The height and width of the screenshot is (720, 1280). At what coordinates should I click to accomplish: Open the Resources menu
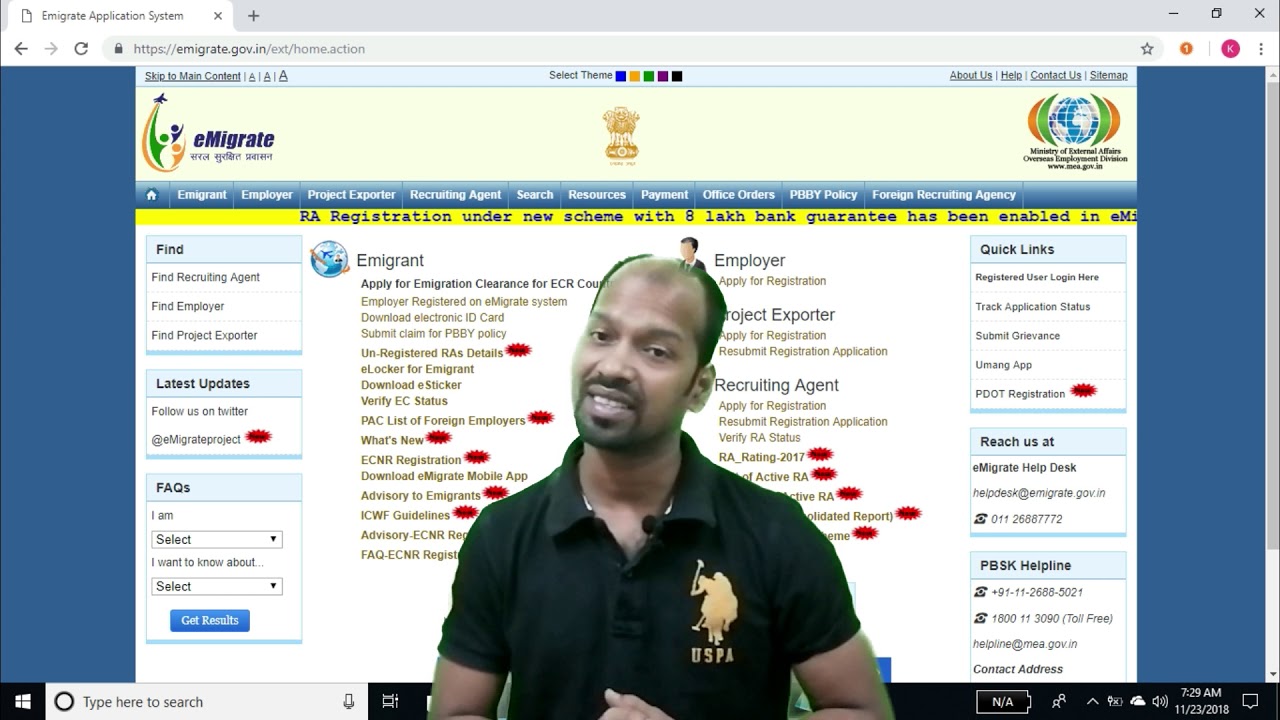(597, 195)
